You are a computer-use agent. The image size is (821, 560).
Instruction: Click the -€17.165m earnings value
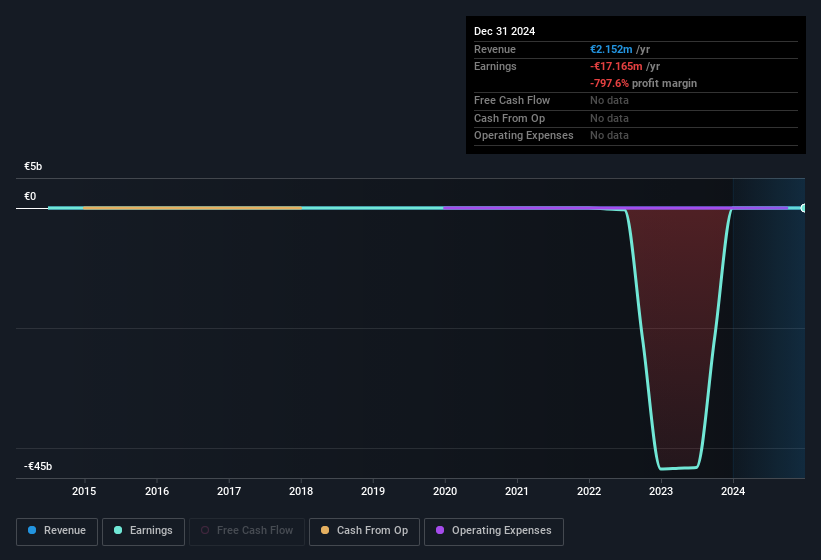616,66
